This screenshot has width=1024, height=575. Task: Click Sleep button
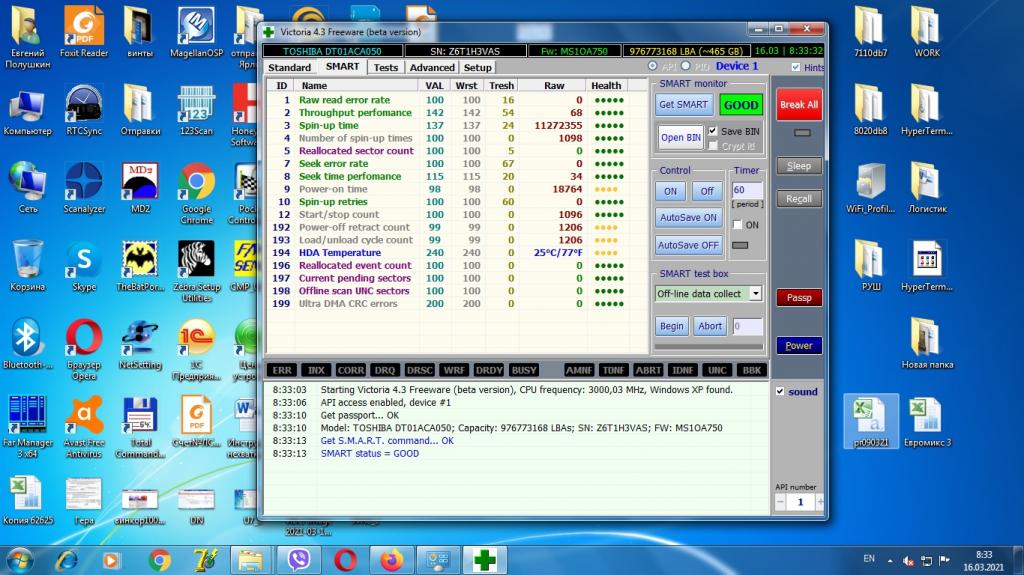click(799, 166)
